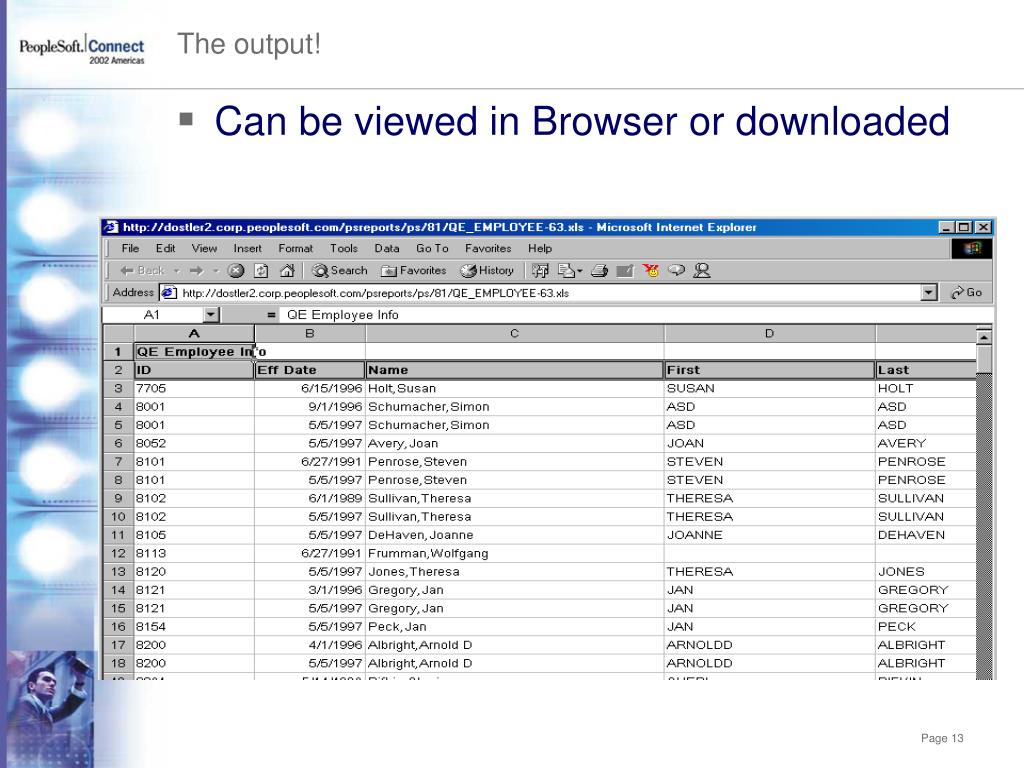Image resolution: width=1024 pixels, height=768 pixels.
Task: Open the Go To menu
Action: [432, 248]
